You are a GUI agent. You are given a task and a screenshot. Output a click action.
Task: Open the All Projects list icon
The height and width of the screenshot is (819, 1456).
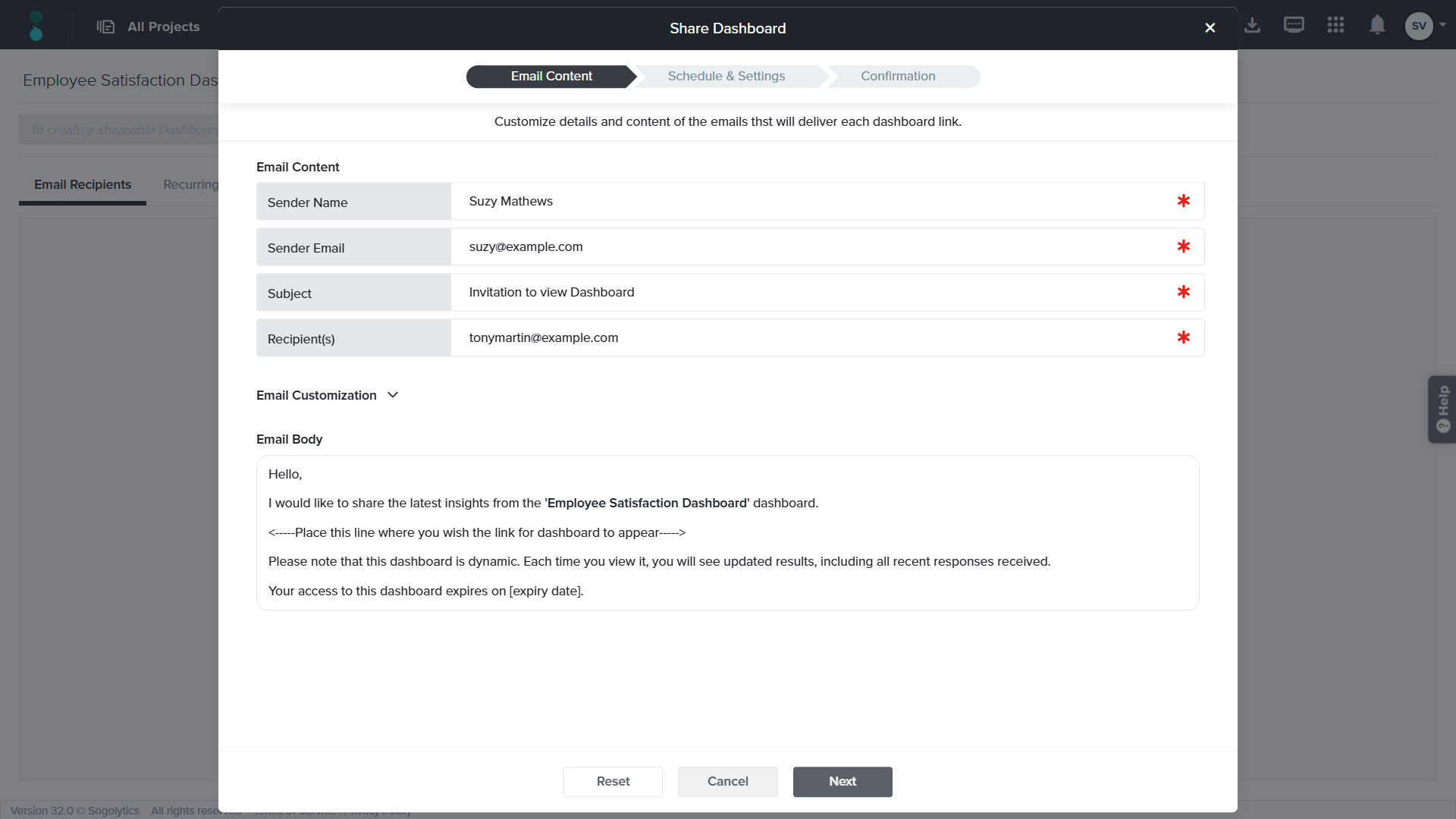pos(105,27)
